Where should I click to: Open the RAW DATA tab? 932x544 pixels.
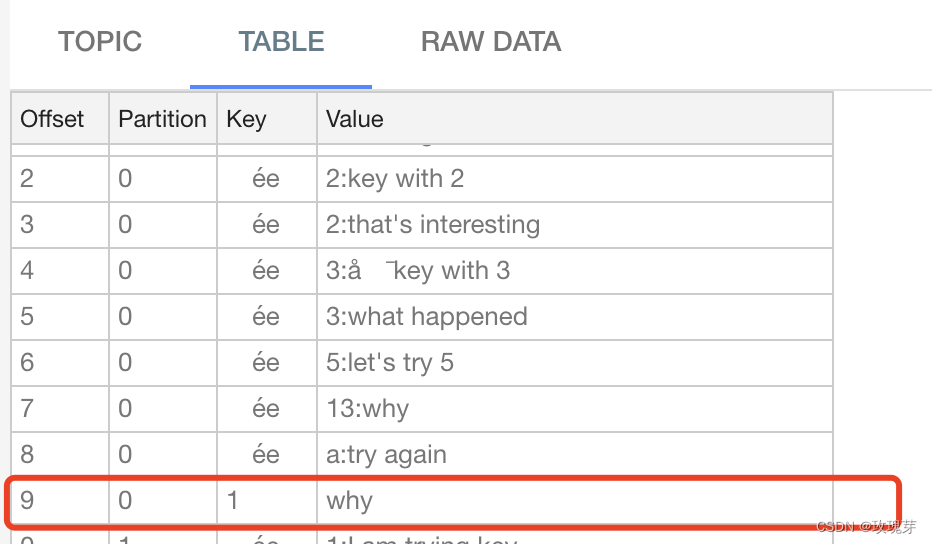point(490,42)
